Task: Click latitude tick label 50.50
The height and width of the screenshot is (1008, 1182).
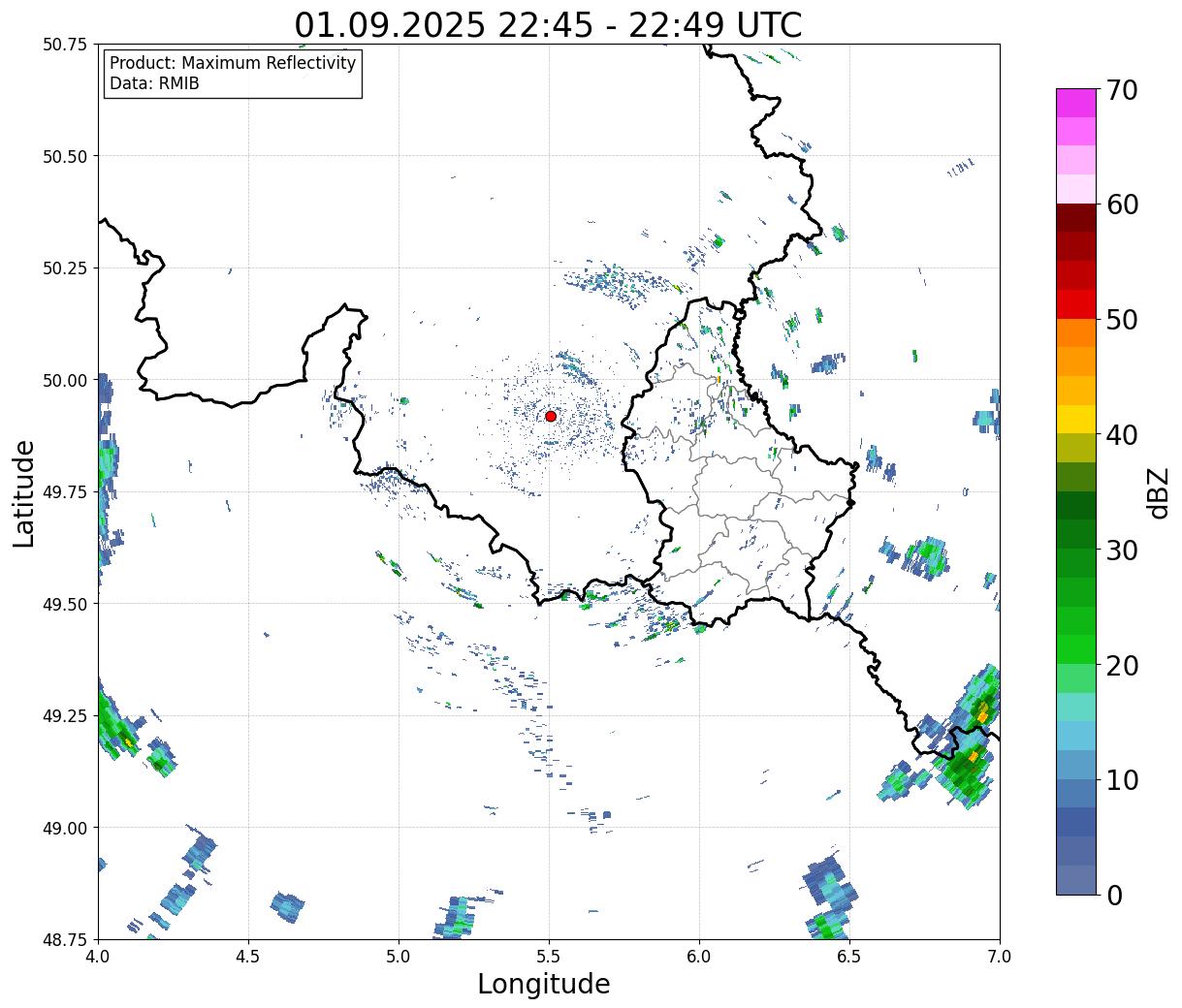Action: coord(64,156)
